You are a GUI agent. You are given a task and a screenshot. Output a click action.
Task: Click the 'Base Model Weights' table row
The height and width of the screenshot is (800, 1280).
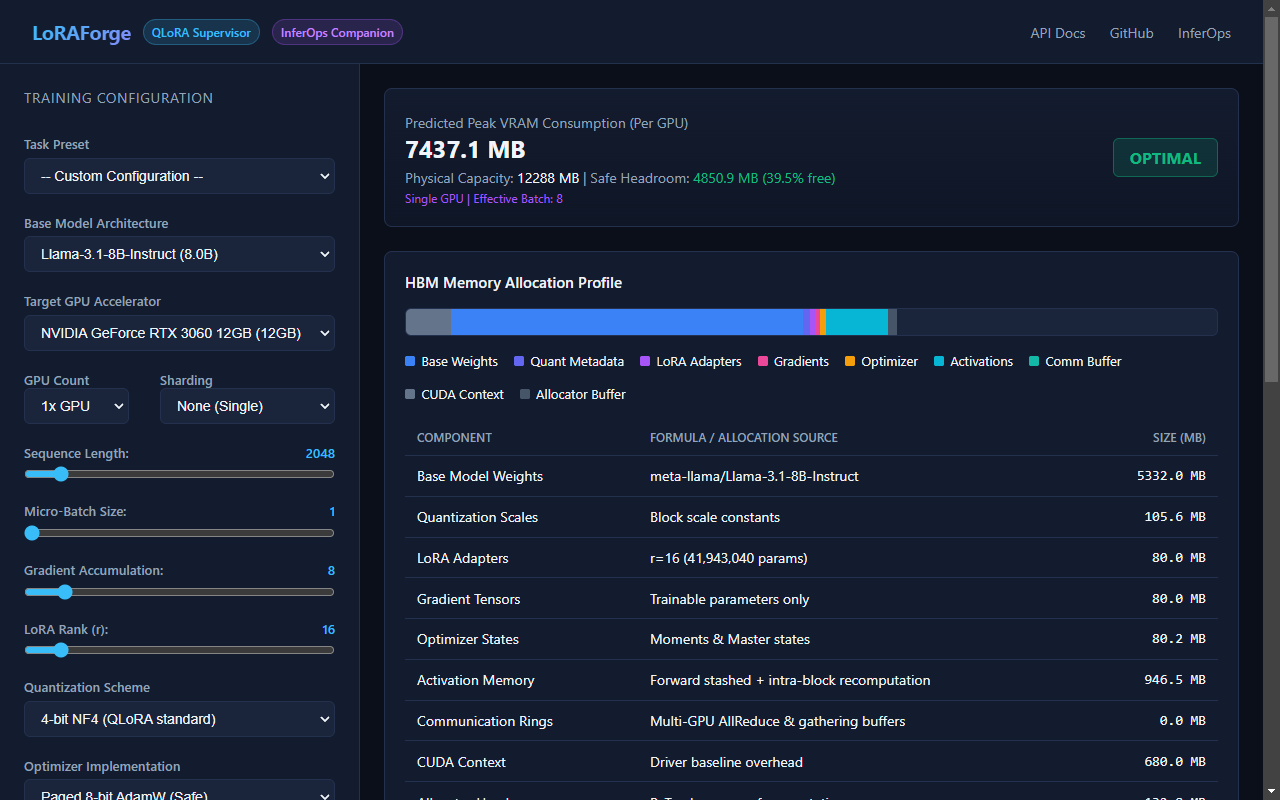coord(811,476)
